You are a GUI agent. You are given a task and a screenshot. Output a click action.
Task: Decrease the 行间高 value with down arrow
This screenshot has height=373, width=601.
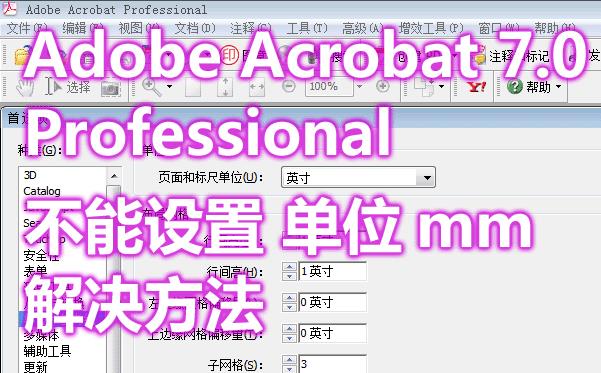[x=289, y=276]
